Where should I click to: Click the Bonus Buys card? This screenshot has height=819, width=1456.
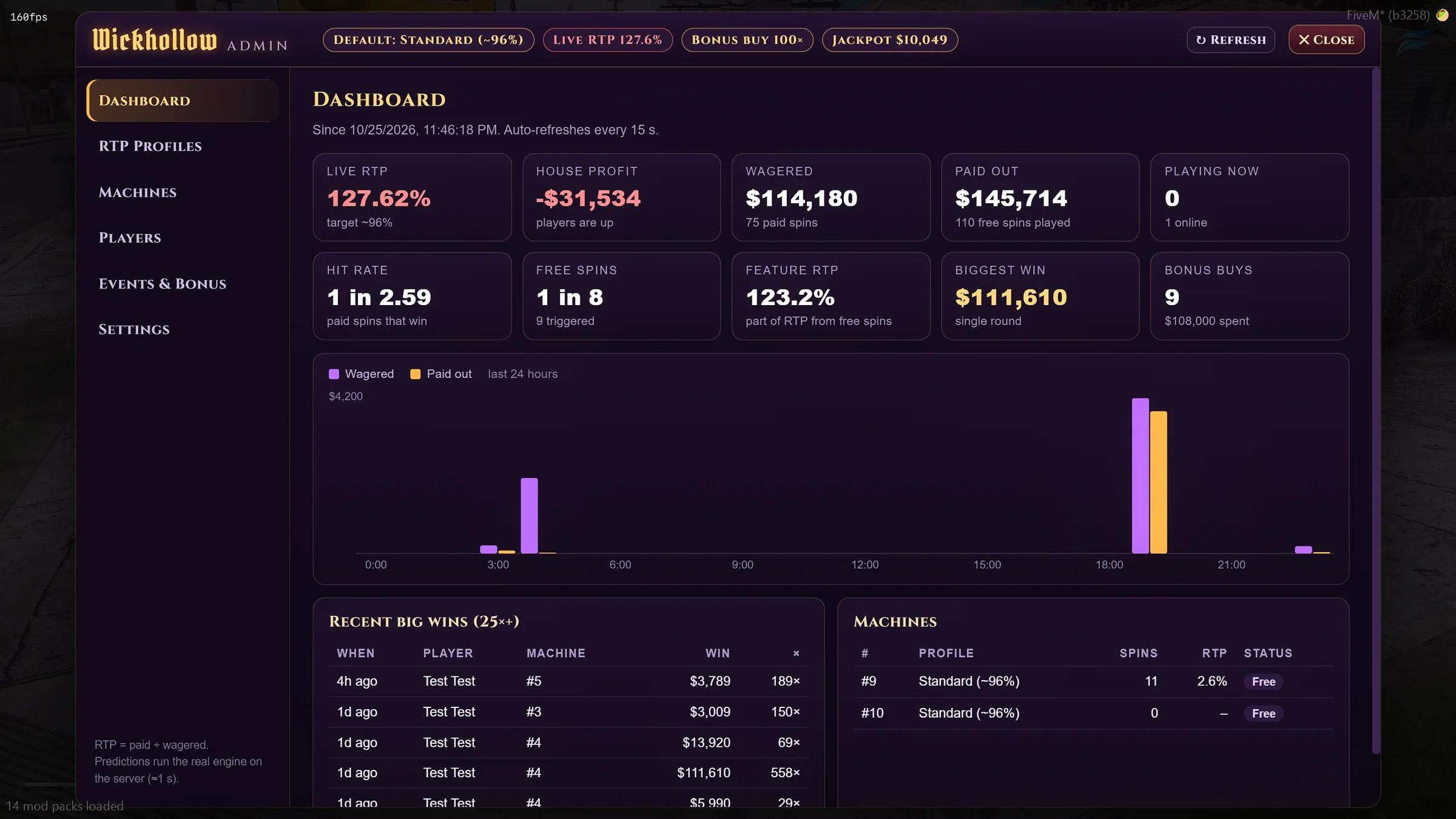click(1249, 296)
